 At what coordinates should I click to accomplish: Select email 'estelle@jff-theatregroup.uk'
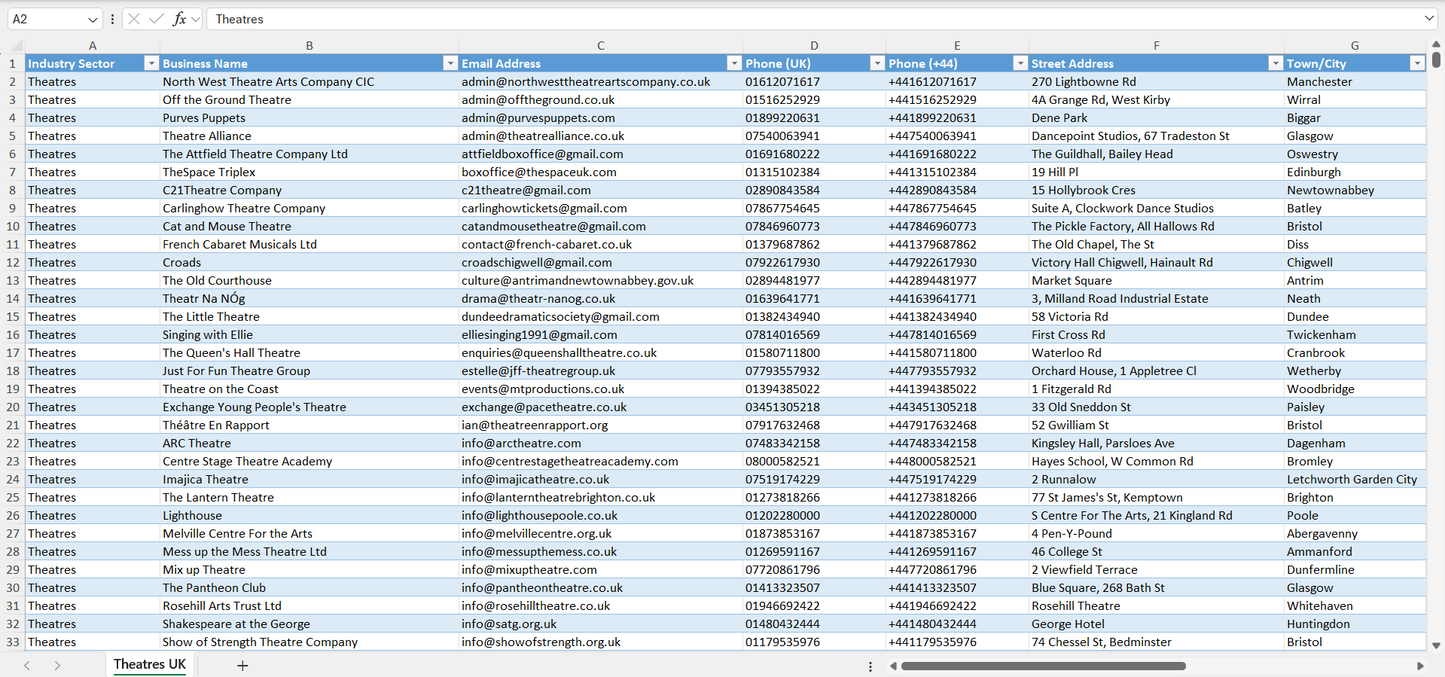click(x=600, y=370)
